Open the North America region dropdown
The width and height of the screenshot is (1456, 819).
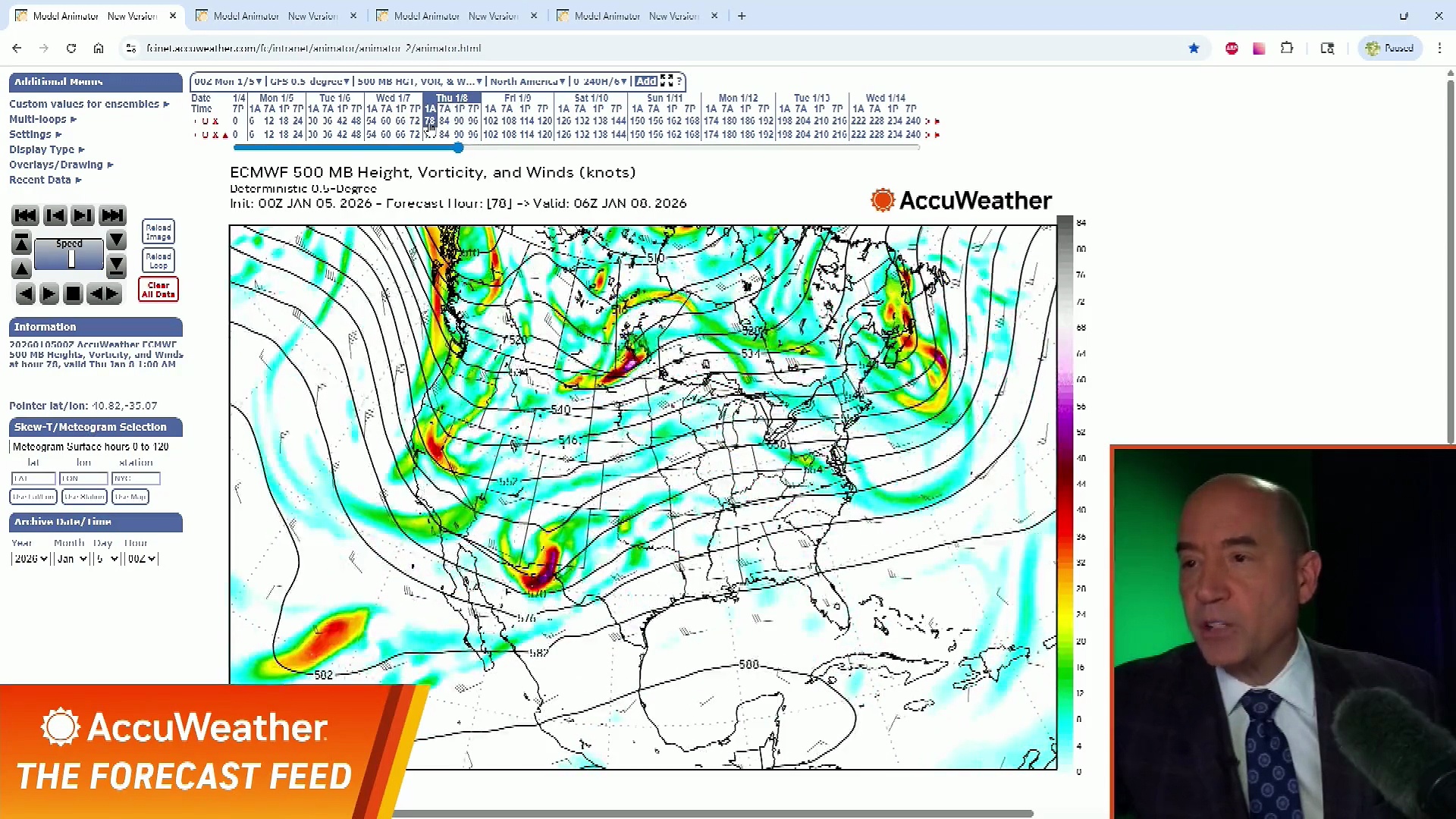(528, 81)
